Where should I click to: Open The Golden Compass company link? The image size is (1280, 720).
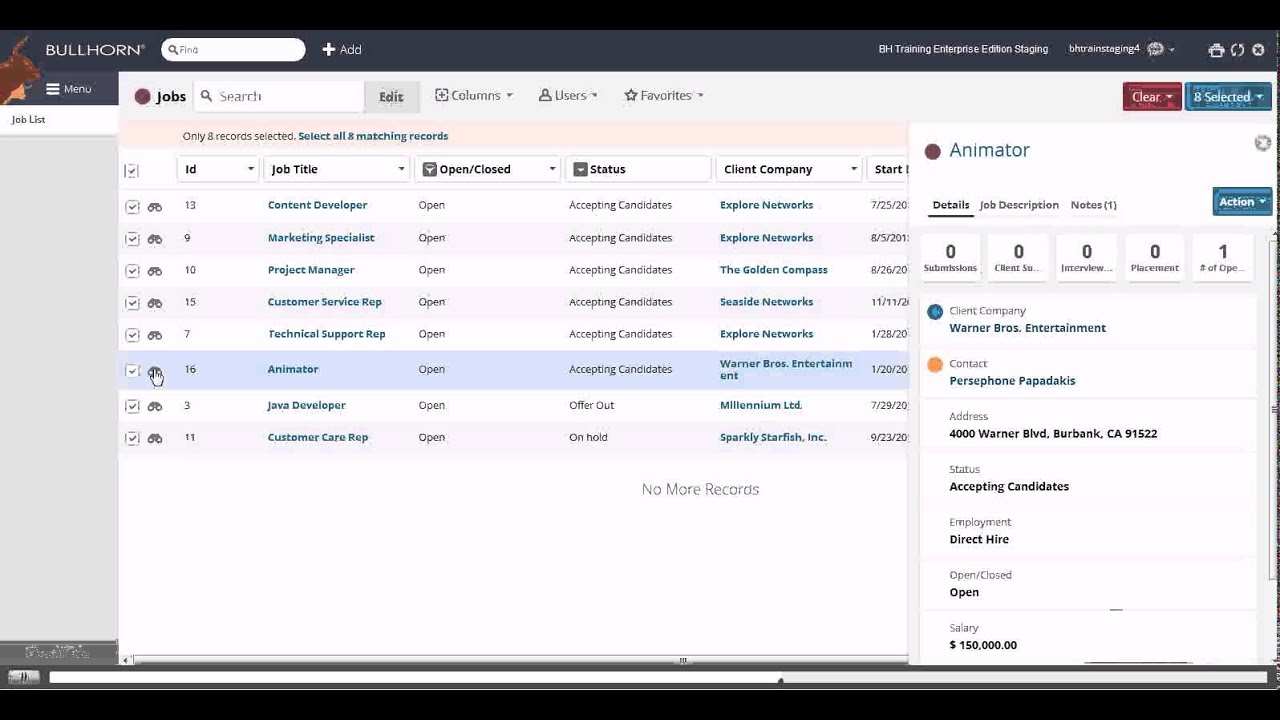click(774, 270)
